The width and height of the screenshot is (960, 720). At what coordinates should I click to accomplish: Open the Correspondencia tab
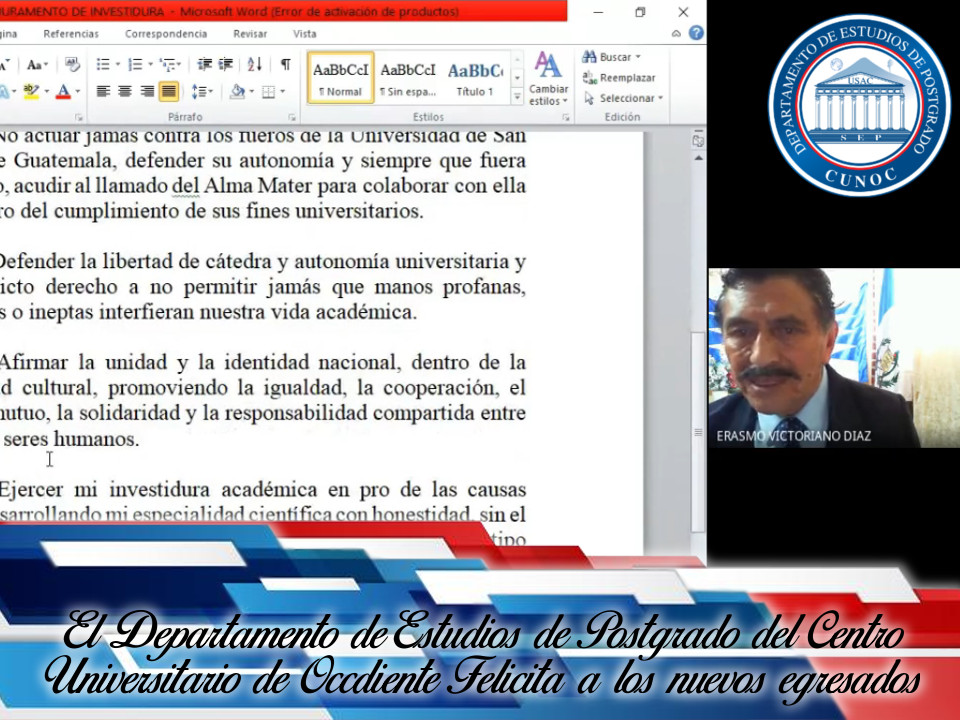click(166, 34)
